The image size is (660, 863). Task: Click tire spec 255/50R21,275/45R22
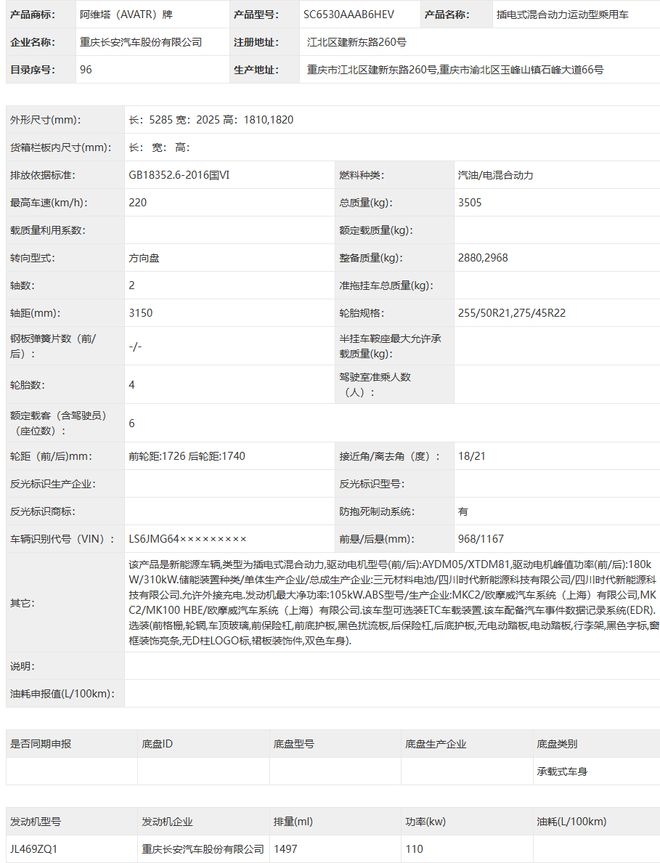[x=511, y=313]
